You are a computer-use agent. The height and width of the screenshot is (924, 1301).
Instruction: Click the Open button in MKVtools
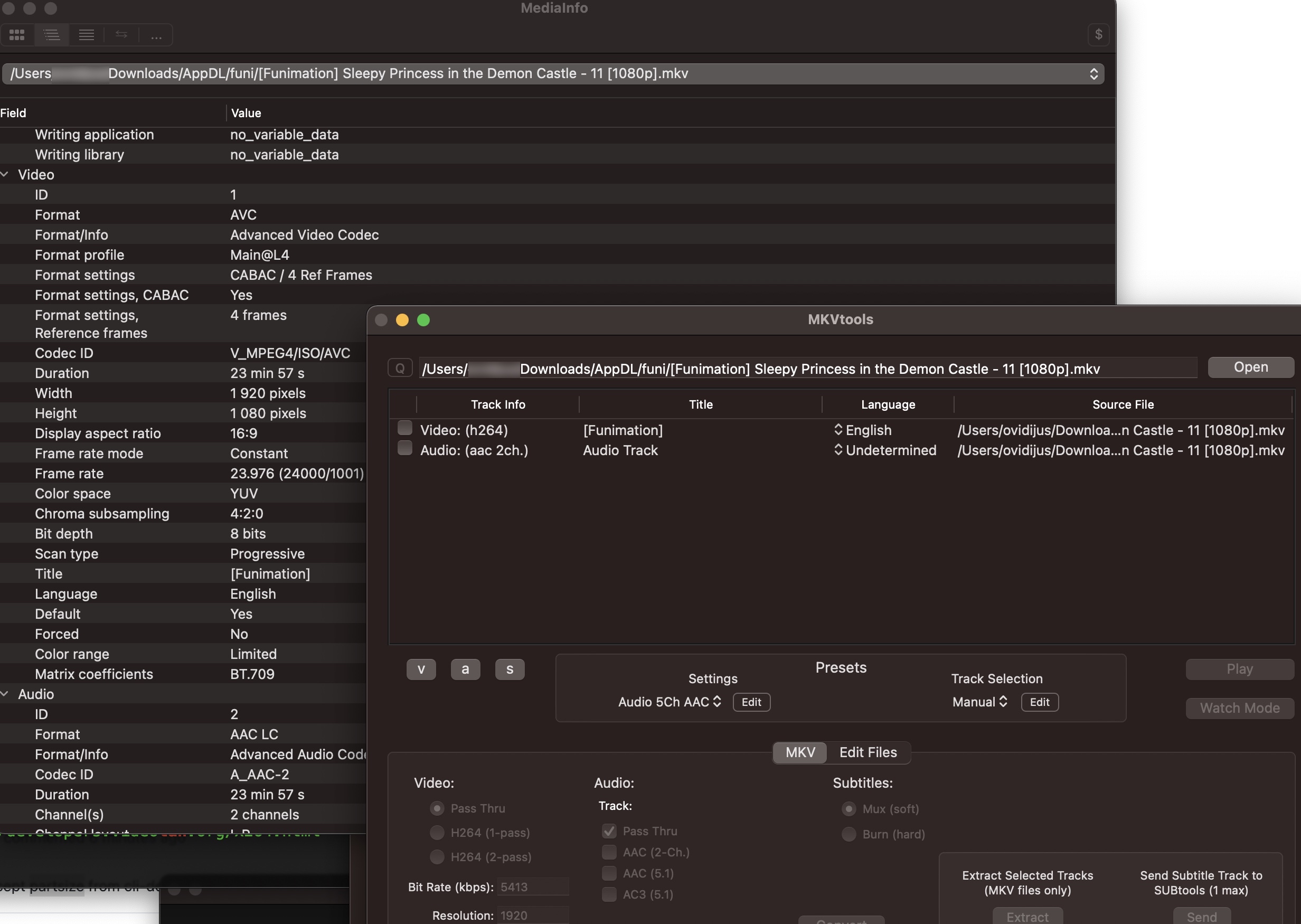(x=1250, y=367)
